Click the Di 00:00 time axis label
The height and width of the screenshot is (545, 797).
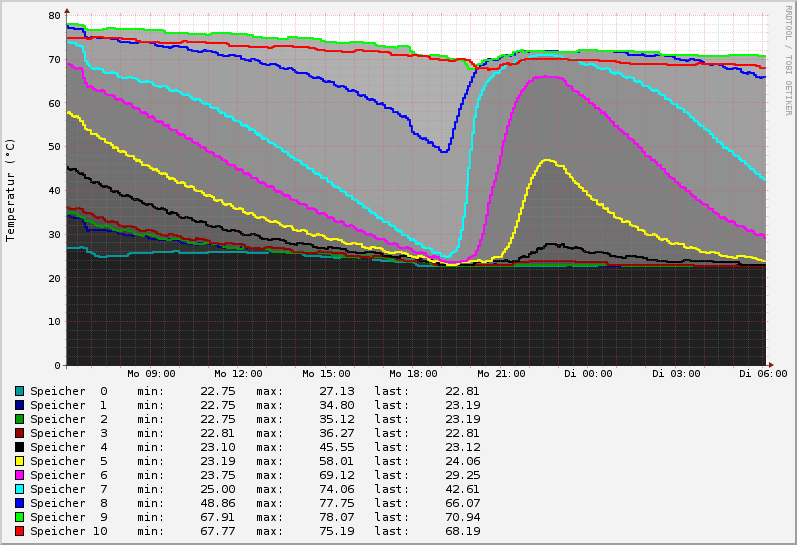pos(588,374)
